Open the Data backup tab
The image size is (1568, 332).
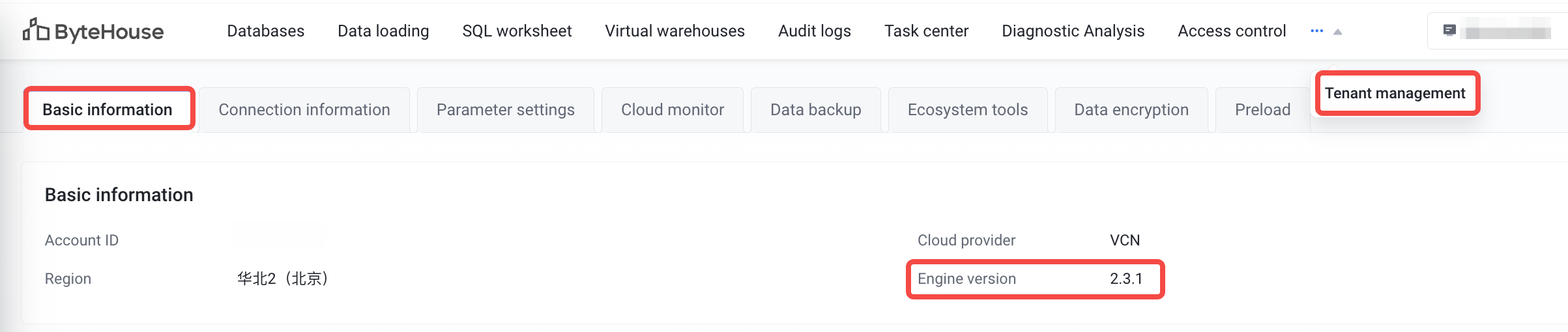point(816,109)
